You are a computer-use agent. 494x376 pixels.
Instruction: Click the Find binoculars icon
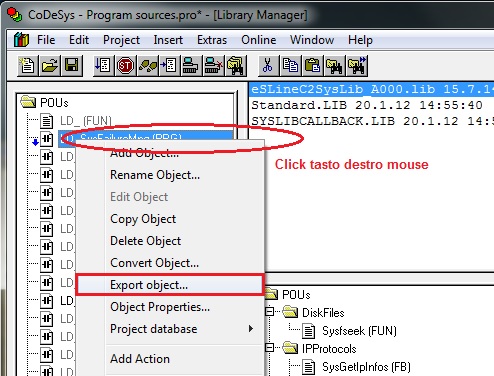click(x=334, y=65)
